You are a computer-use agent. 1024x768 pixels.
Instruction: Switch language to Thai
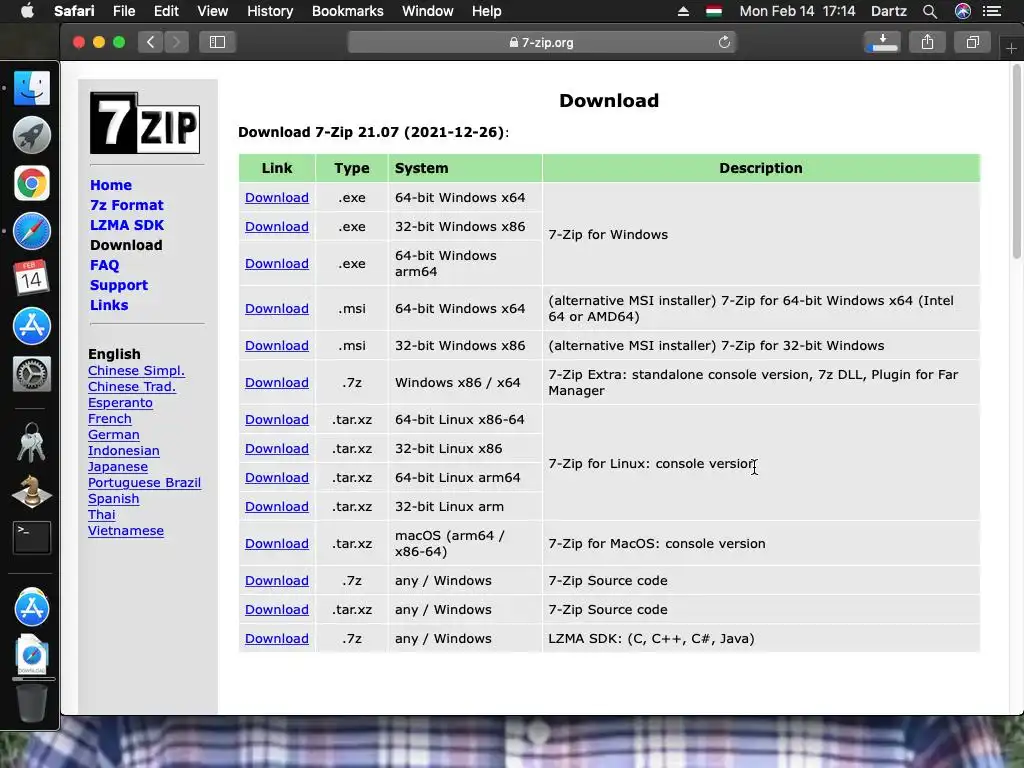102,515
